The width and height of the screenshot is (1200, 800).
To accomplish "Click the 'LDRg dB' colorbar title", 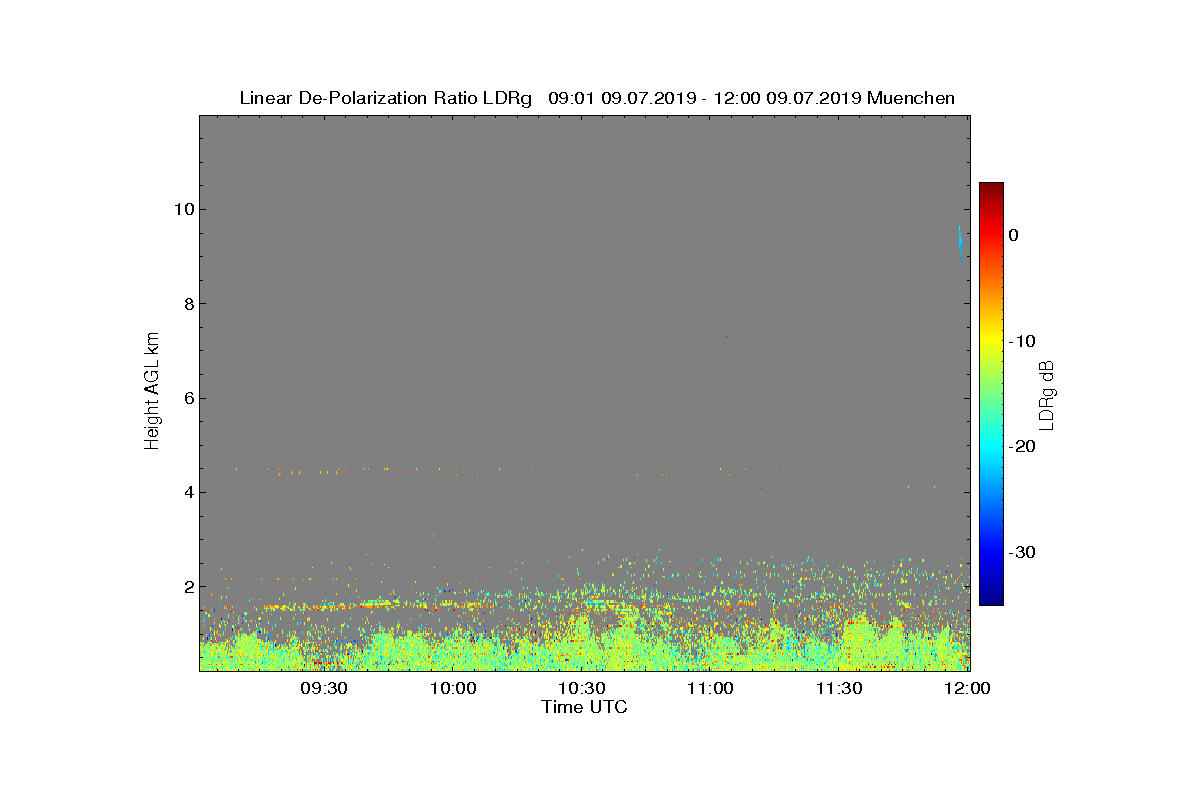I will [1047, 394].
